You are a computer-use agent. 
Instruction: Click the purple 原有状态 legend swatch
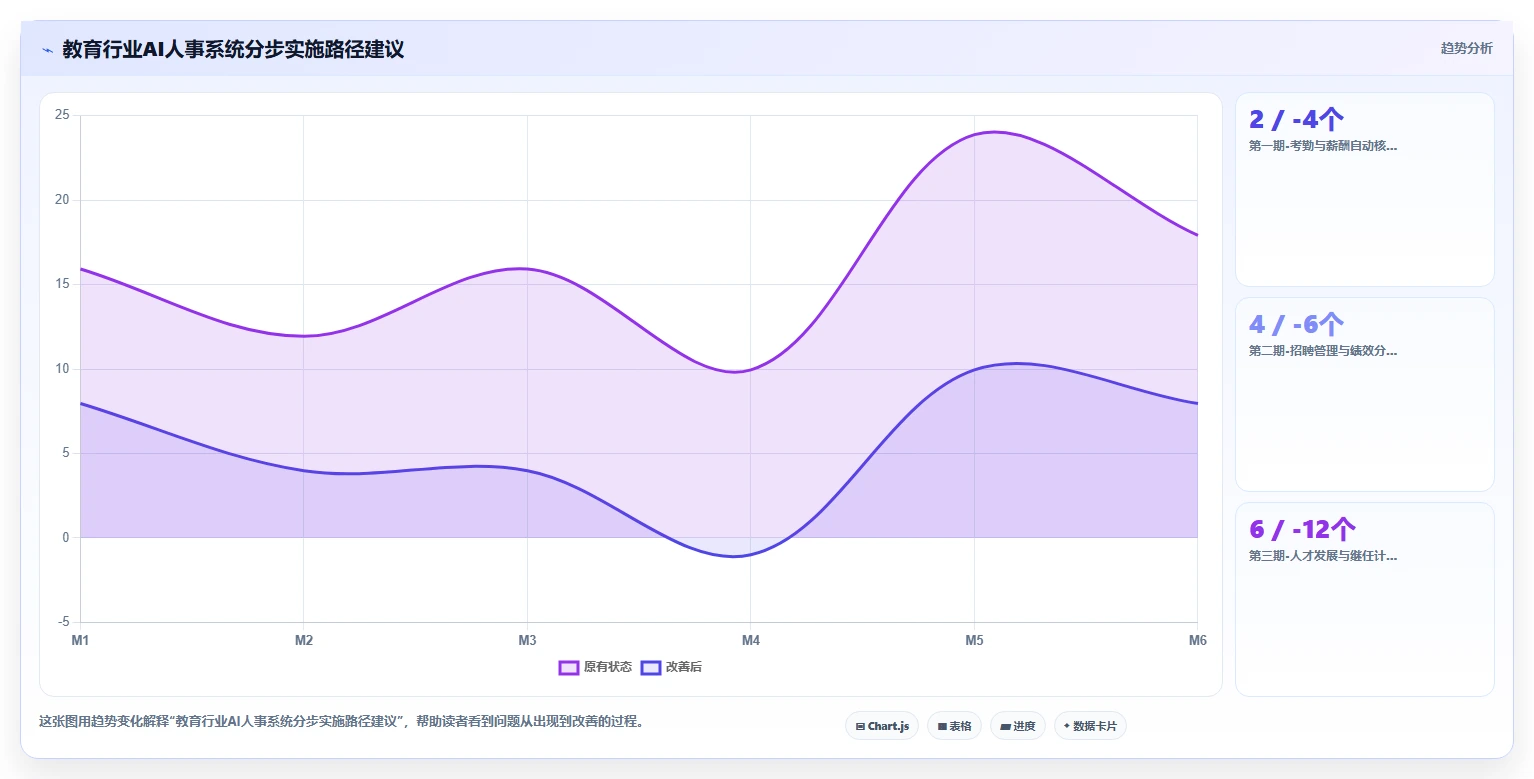(569, 667)
